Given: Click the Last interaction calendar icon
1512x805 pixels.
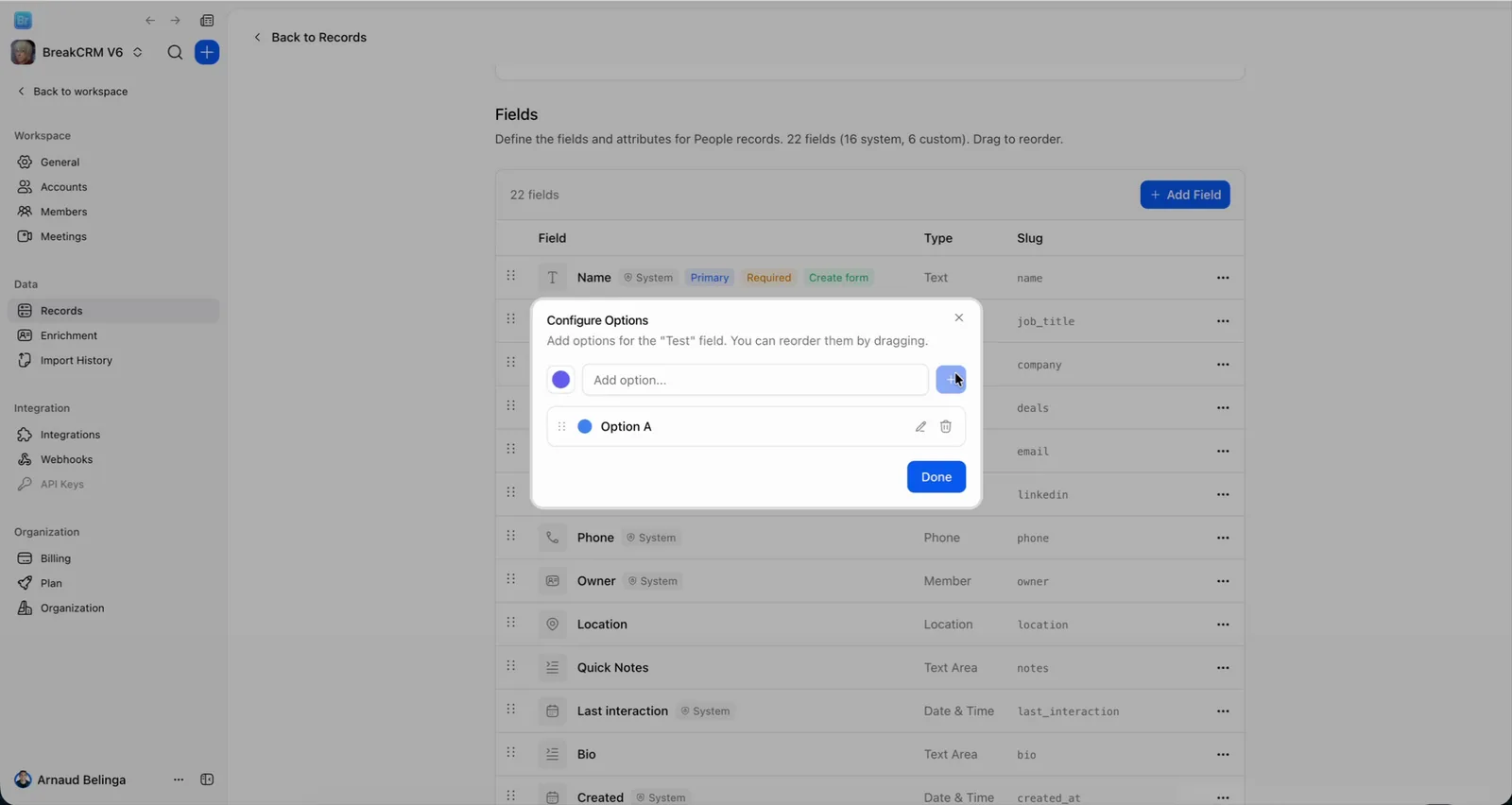Looking at the screenshot, I should [x=553, y=711].
